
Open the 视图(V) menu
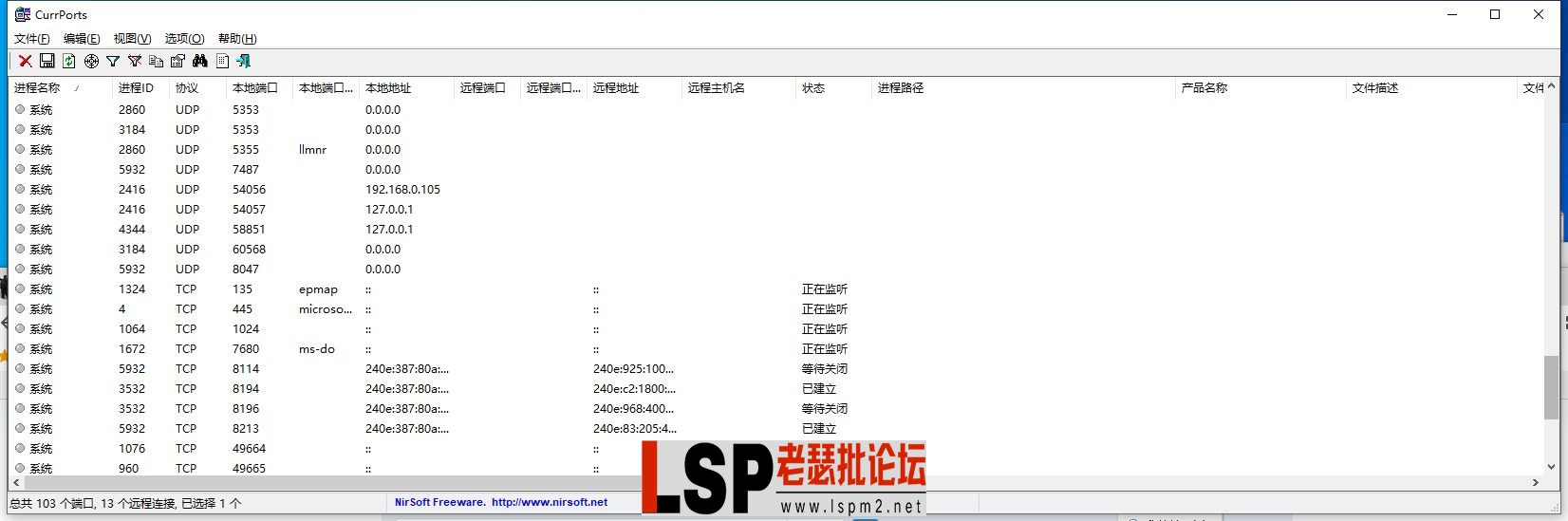click(132, 39)
